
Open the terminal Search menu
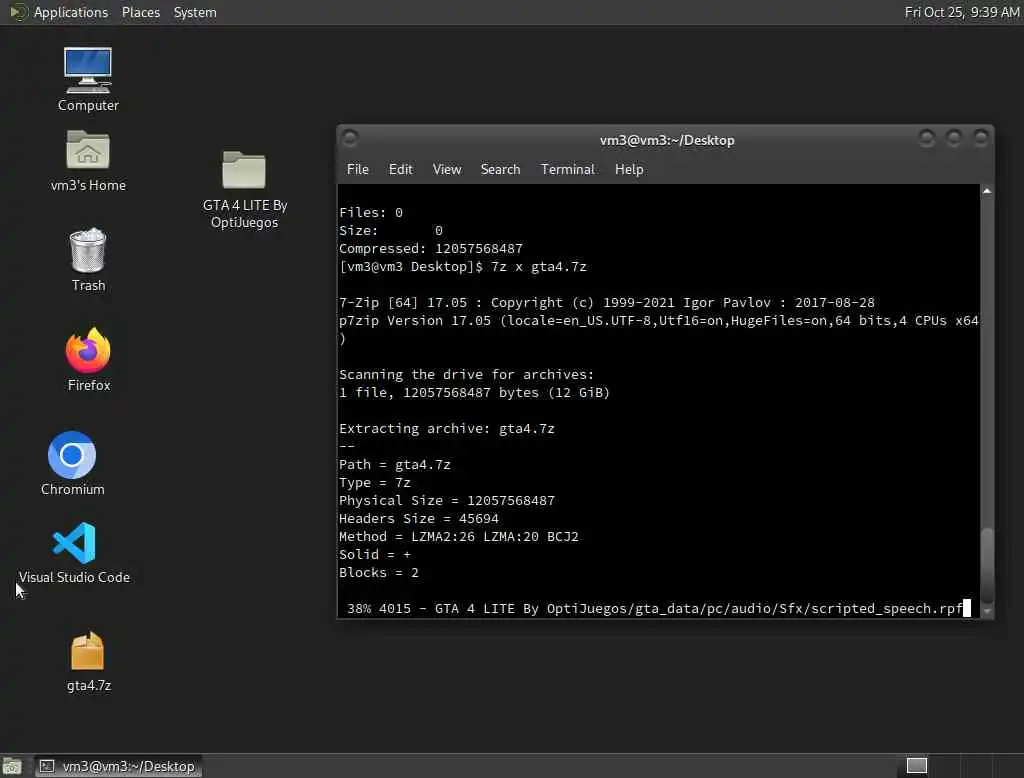click(x=500, y=169)
